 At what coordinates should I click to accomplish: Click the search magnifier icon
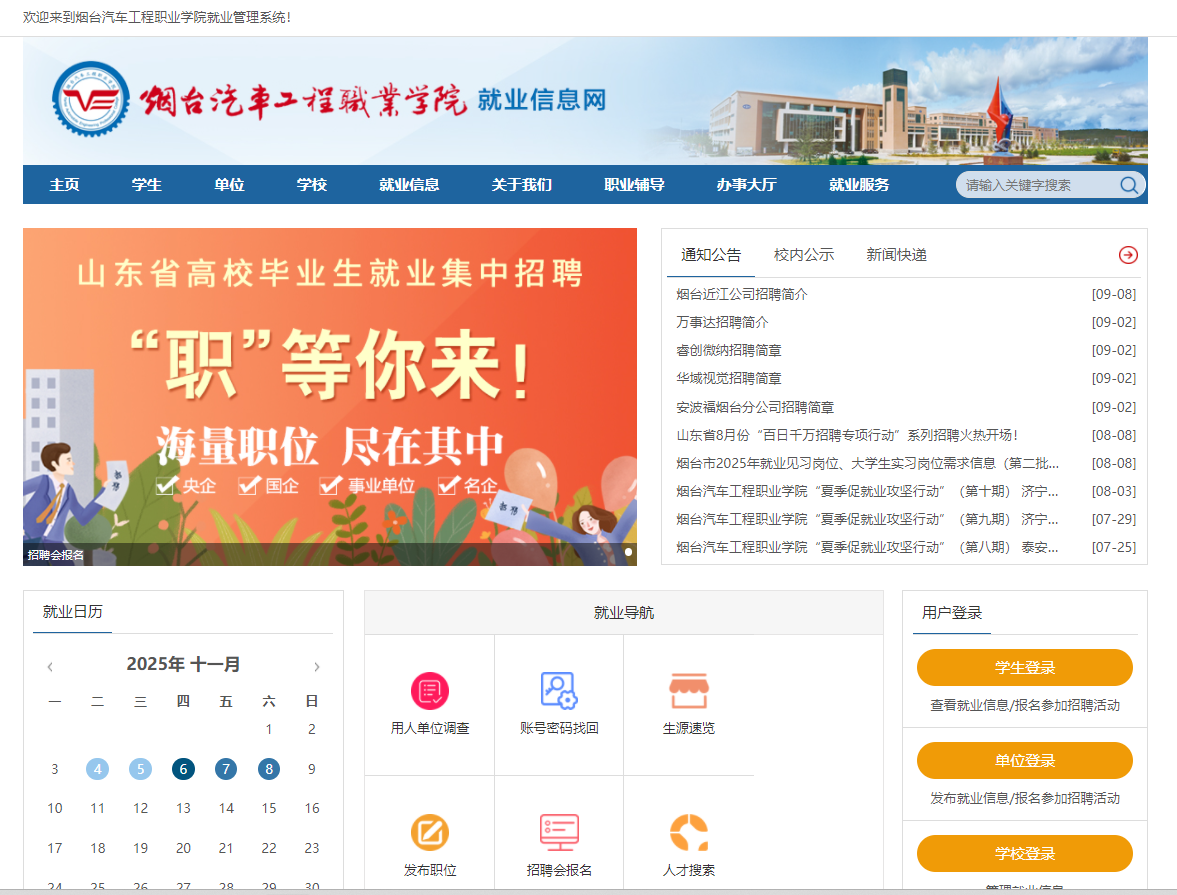[x=1129, y=185]
